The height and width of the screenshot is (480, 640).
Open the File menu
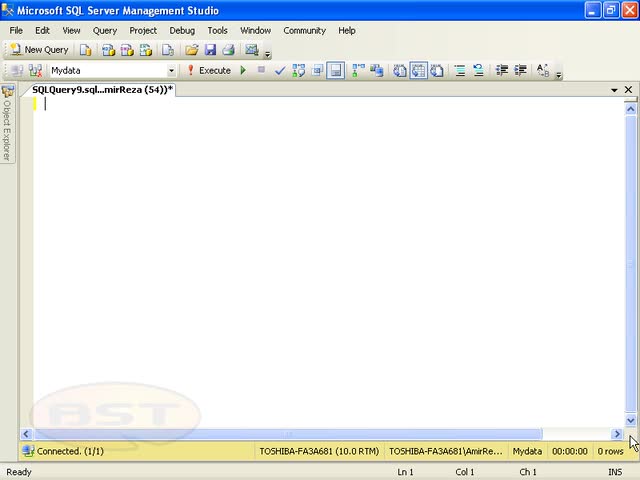click(x=16, y=31)
